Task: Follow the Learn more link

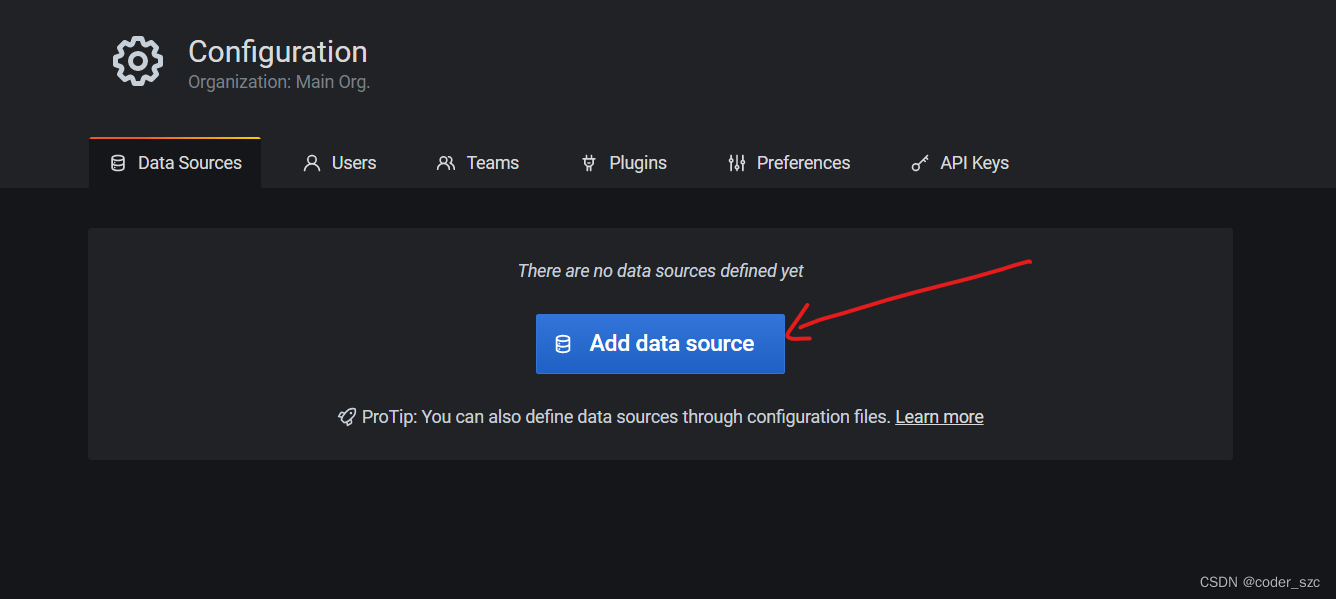Action: point(939,417)
